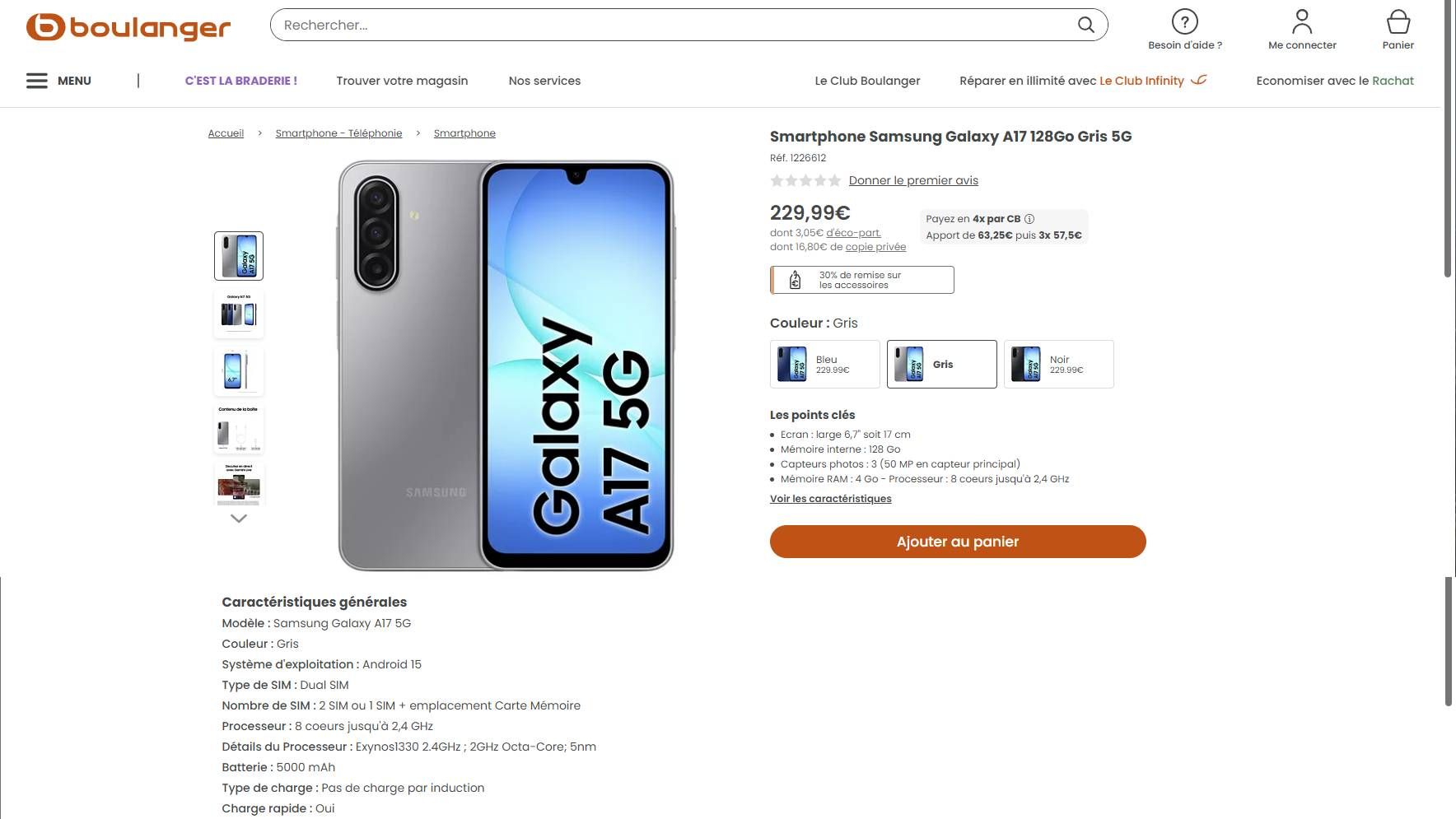This screenshot has width=1456, height=819.
Task: Open the "Besoin d'aide ?" help icon
Action: [1184, 21]
